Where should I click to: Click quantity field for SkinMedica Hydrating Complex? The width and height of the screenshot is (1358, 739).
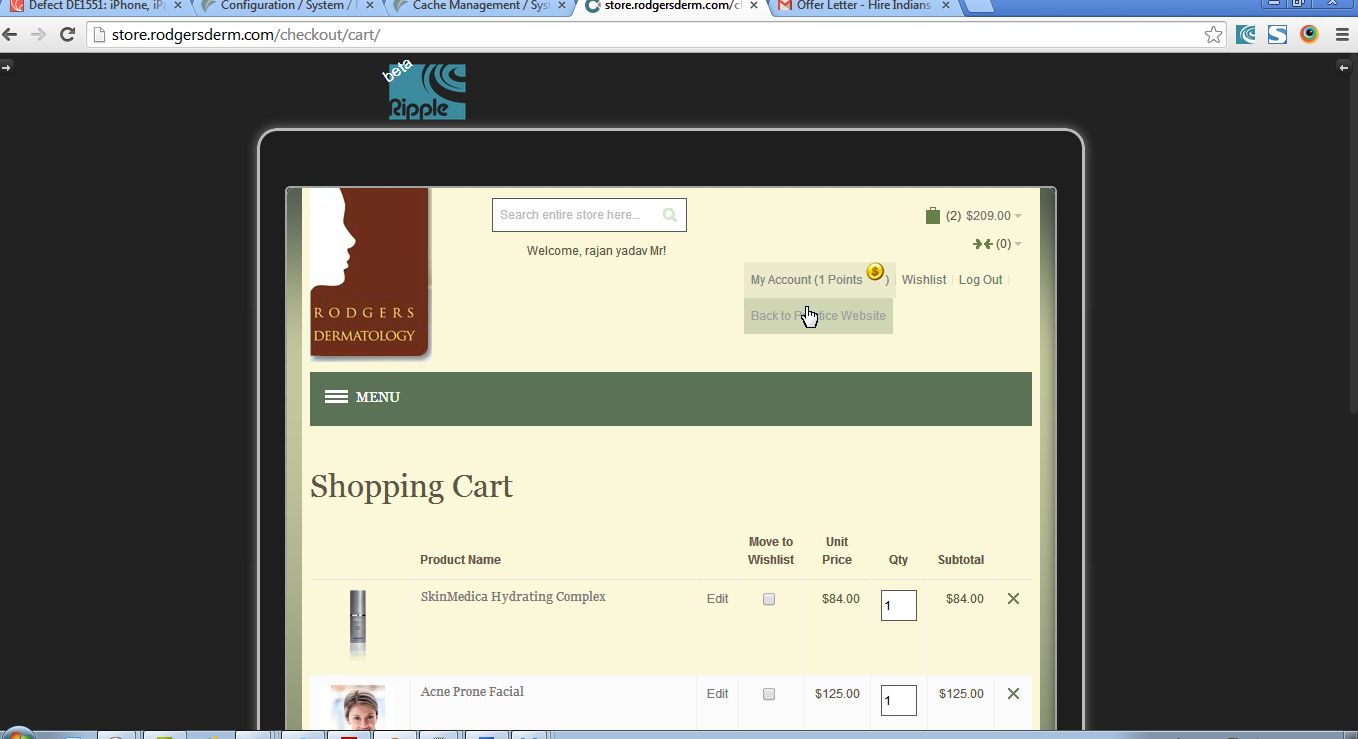click(898, 605)
